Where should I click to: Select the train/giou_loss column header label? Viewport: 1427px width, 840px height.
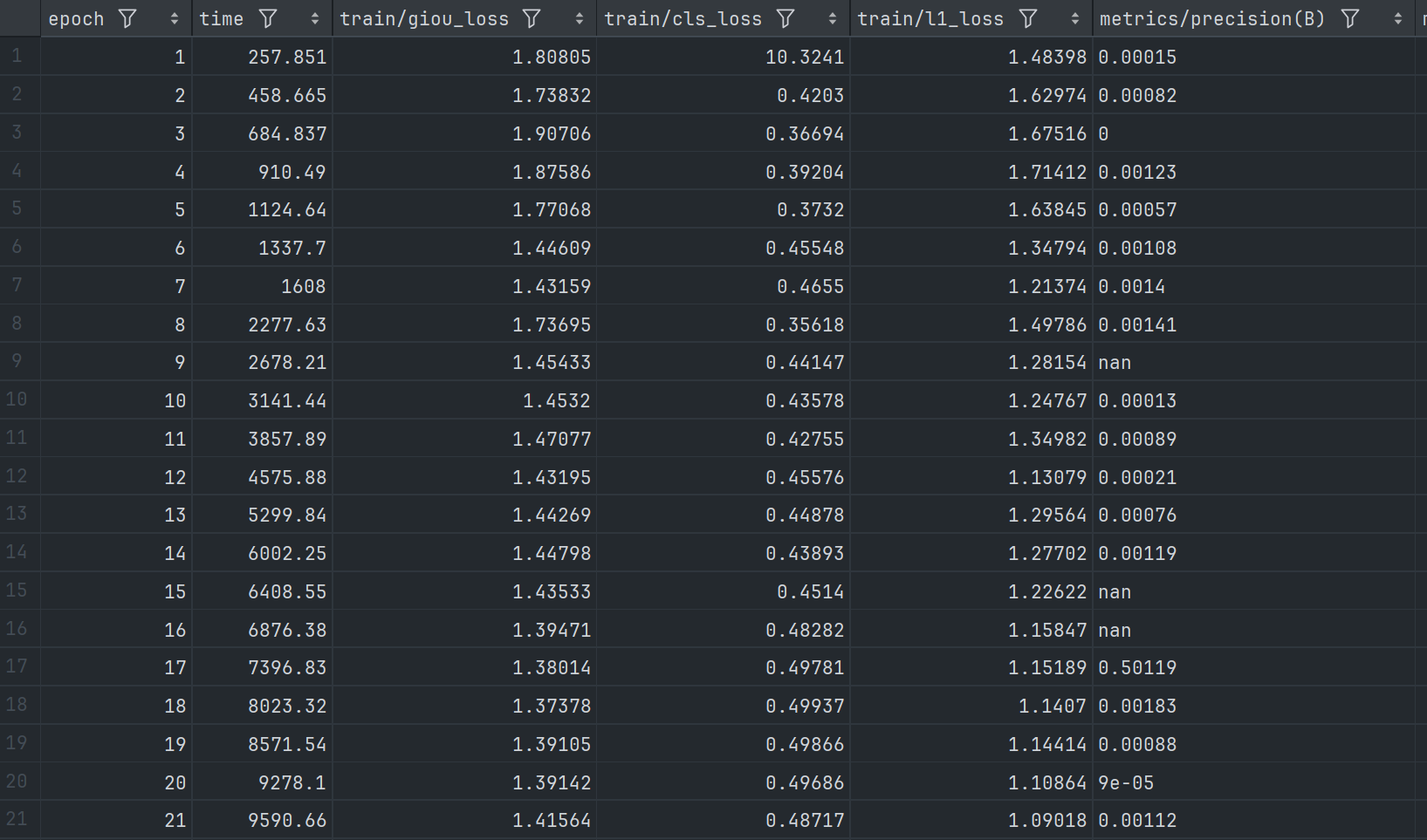[x=424, y=18]
